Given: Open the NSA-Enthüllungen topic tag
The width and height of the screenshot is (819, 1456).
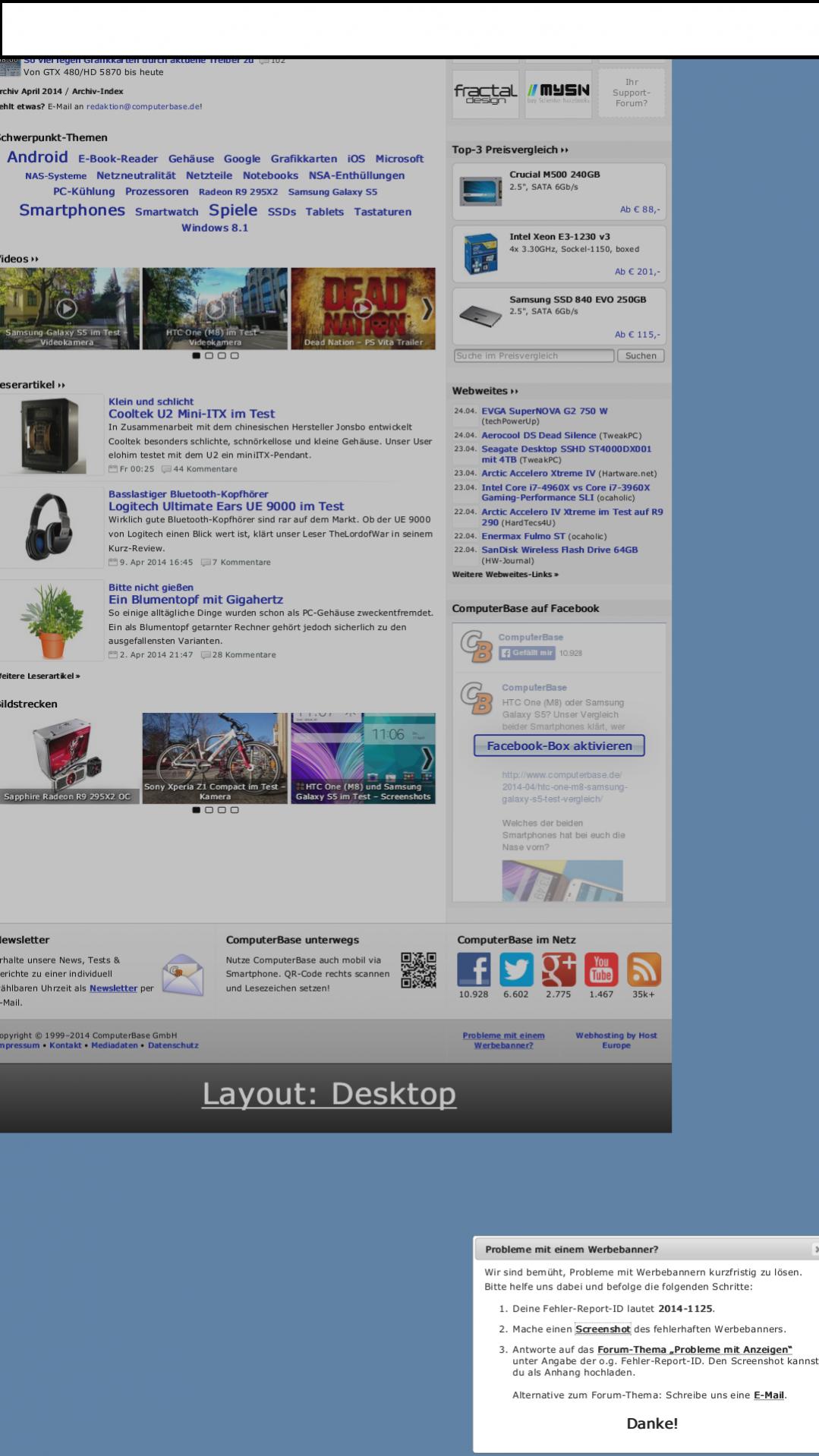Looking at the screenshot, I should pos(357,175).
